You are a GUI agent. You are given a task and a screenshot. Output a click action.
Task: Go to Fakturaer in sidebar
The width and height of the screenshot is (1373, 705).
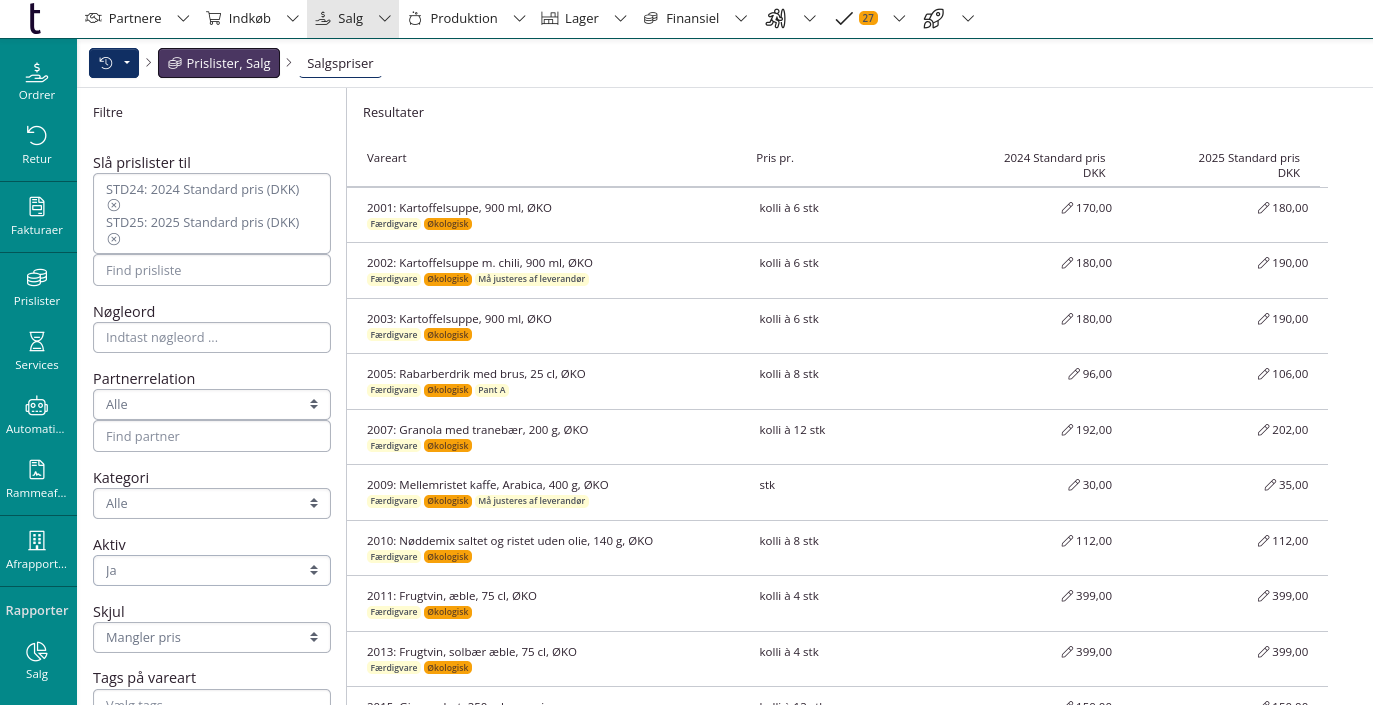pos(37,215)
